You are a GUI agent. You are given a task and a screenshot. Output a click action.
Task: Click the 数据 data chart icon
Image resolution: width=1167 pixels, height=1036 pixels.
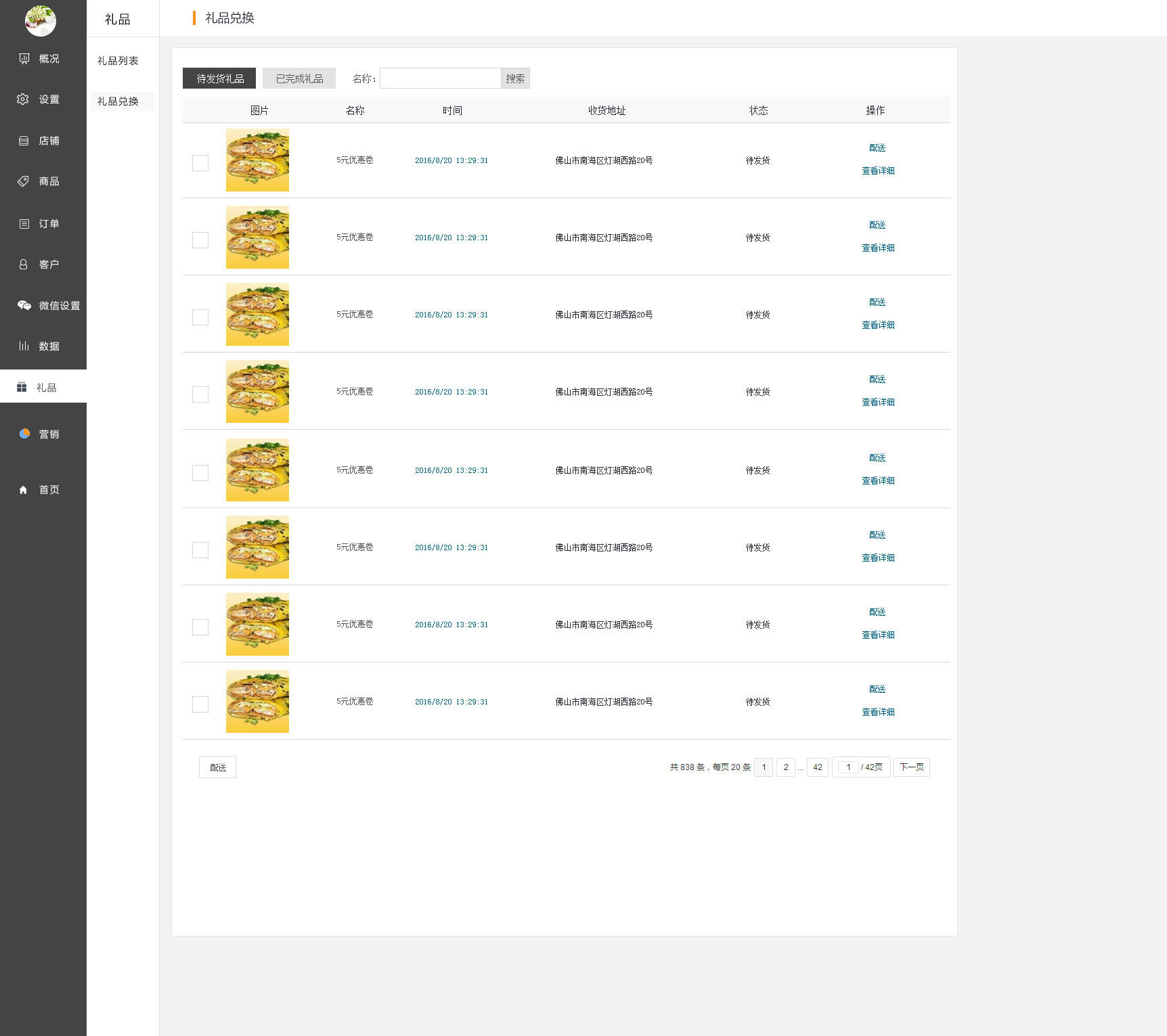tap(24, 346)
